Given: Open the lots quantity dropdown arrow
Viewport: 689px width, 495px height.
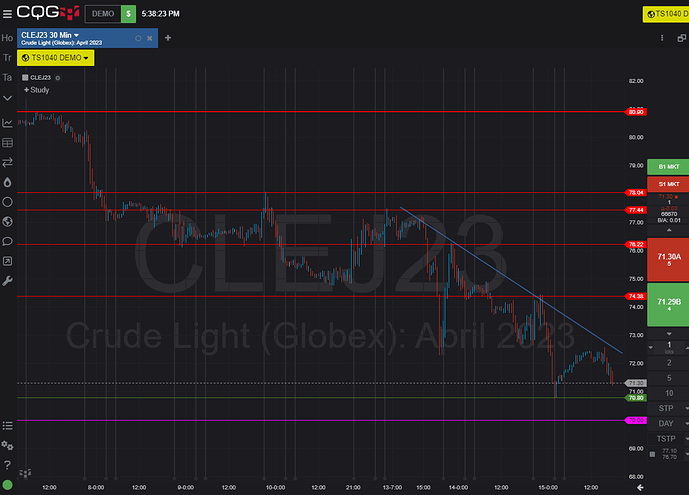Looking at the screenshot, I should 651,347.
